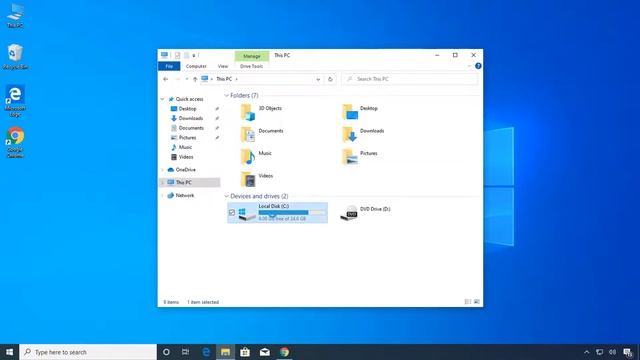
Task: Select the Local Disk (C:) drive icon
Action: click(247, 213)
